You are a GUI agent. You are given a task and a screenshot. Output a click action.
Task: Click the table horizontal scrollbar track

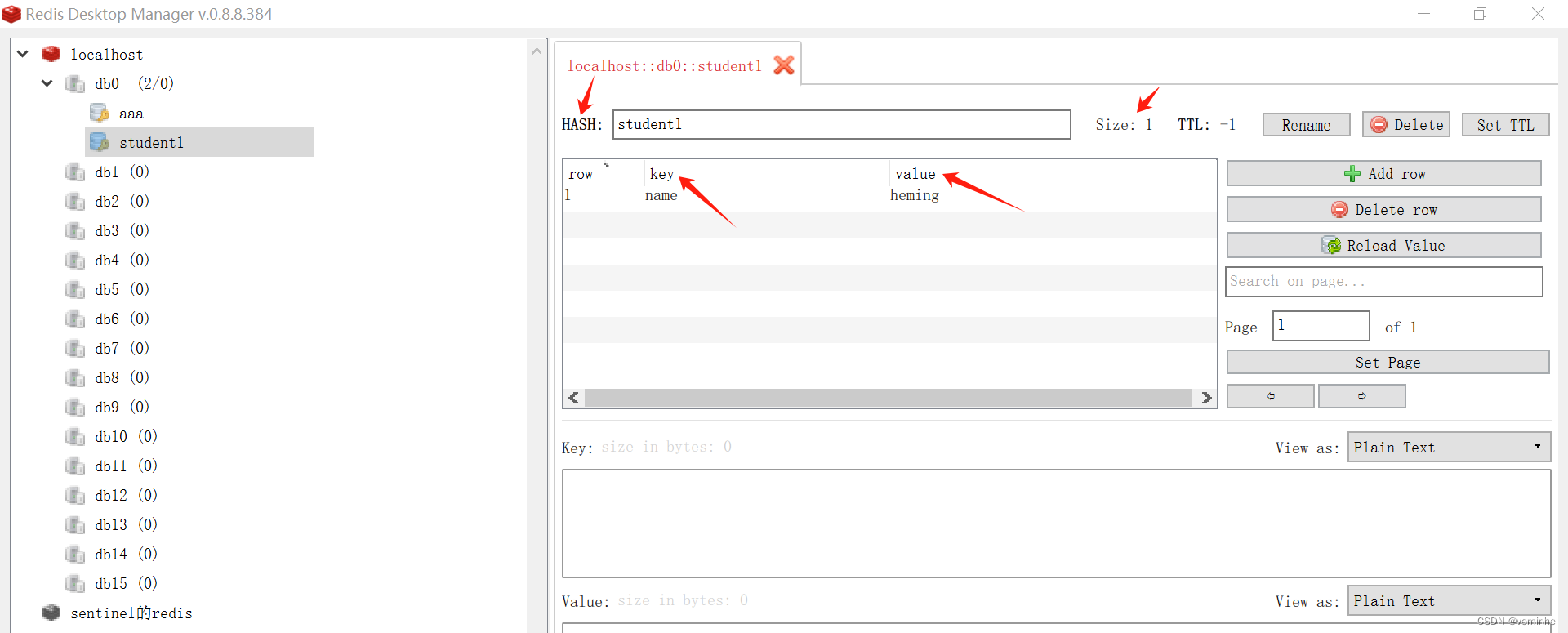tap(889, 398)
